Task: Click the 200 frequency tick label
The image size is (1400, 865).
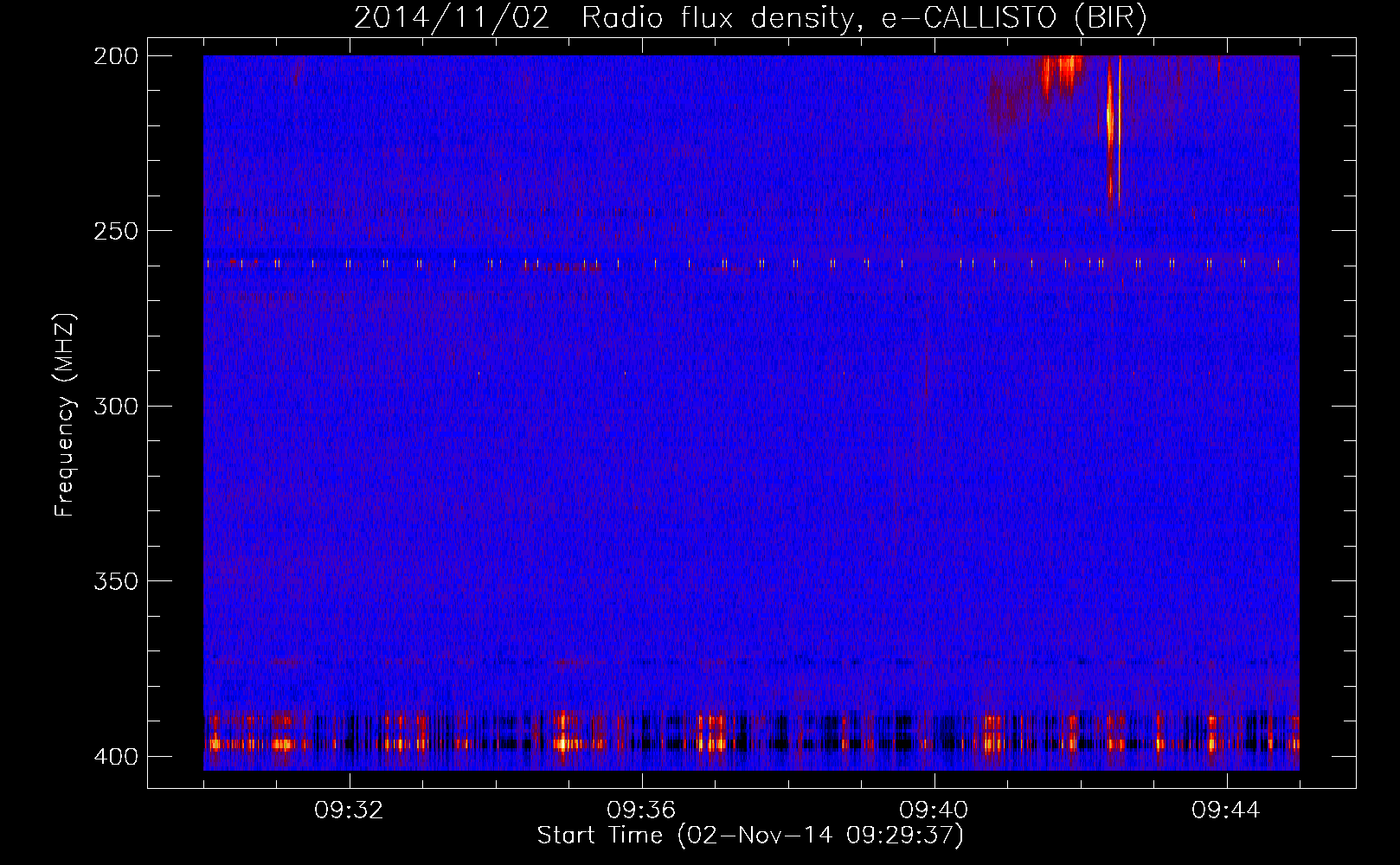Action: coord(115,55)
